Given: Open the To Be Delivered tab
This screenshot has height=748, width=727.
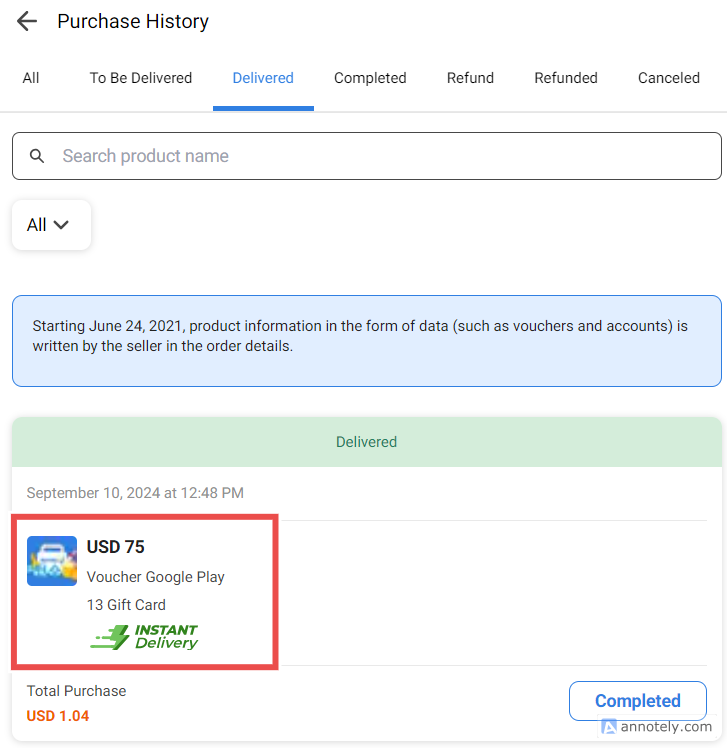Looking at the screenshot, I should point(141,78).
